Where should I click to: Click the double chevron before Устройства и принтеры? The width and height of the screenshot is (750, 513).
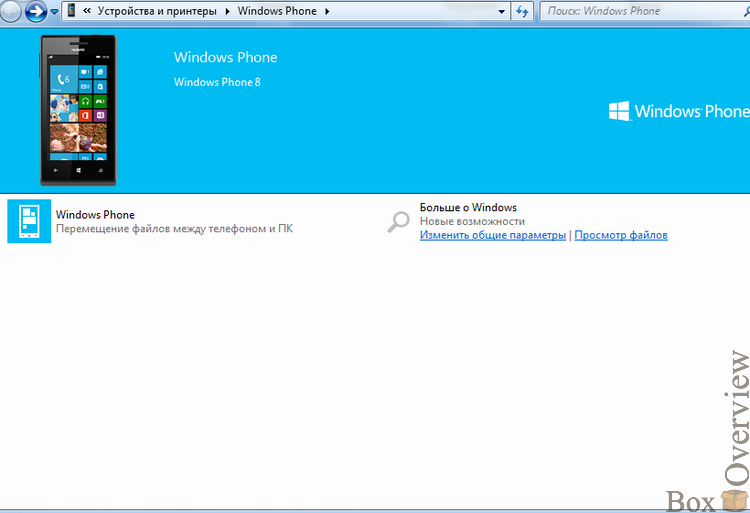87,11
